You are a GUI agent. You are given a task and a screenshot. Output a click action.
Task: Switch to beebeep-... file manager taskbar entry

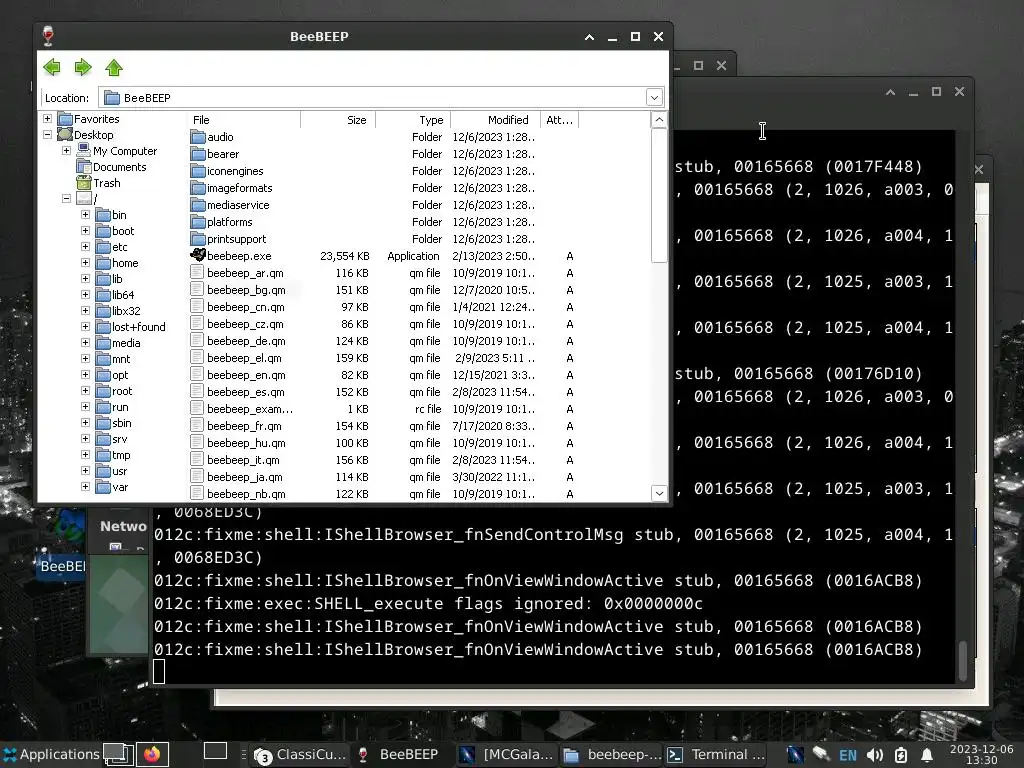[x=612, y=754]
